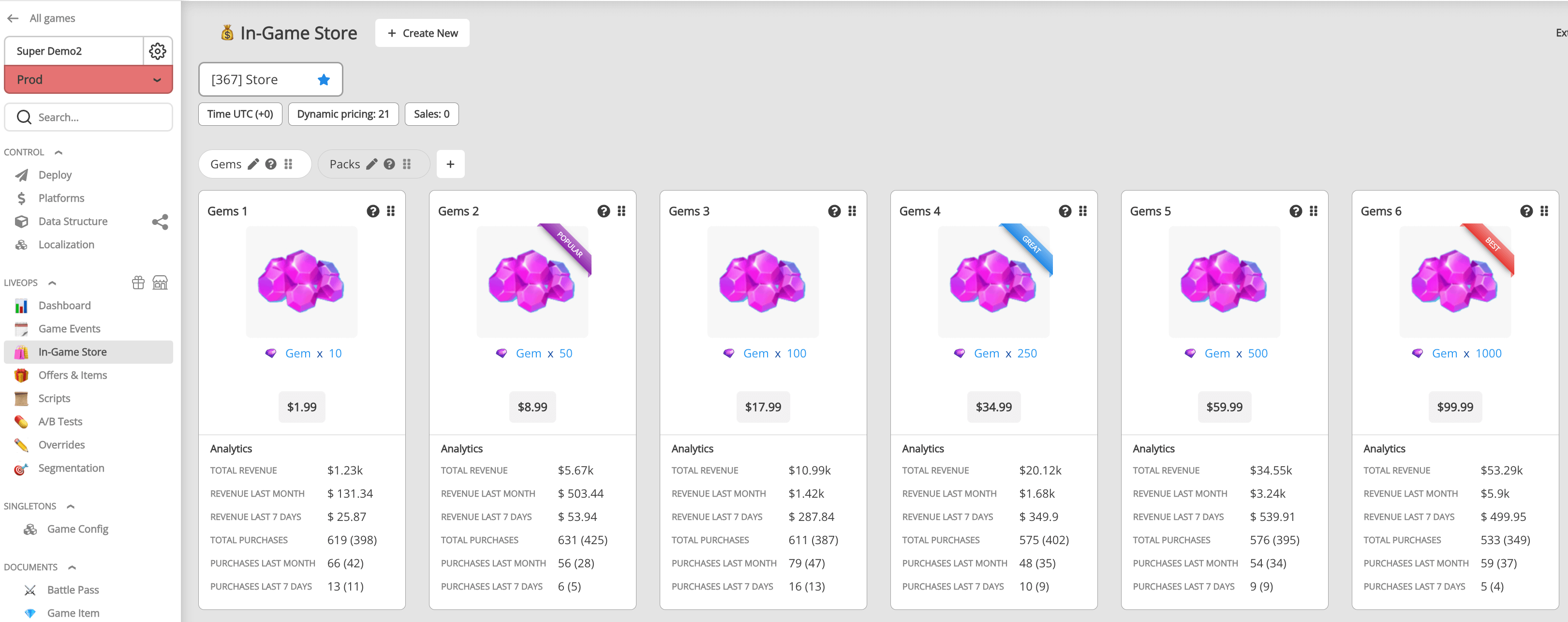Viewport: 1568px width, 622px height.
Task: Click the Create New button
Action: [x=422, y=33]
